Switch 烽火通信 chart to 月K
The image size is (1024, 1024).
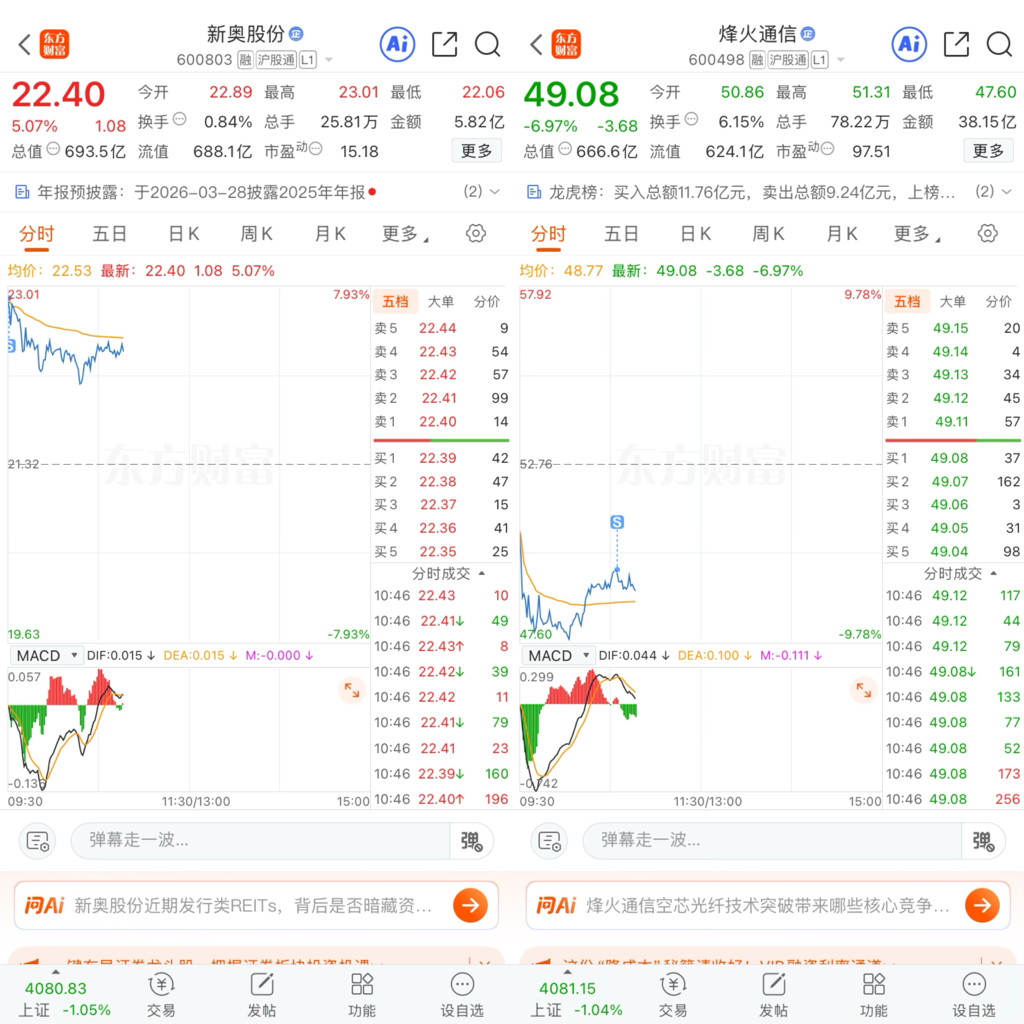[x=842, y=234]
